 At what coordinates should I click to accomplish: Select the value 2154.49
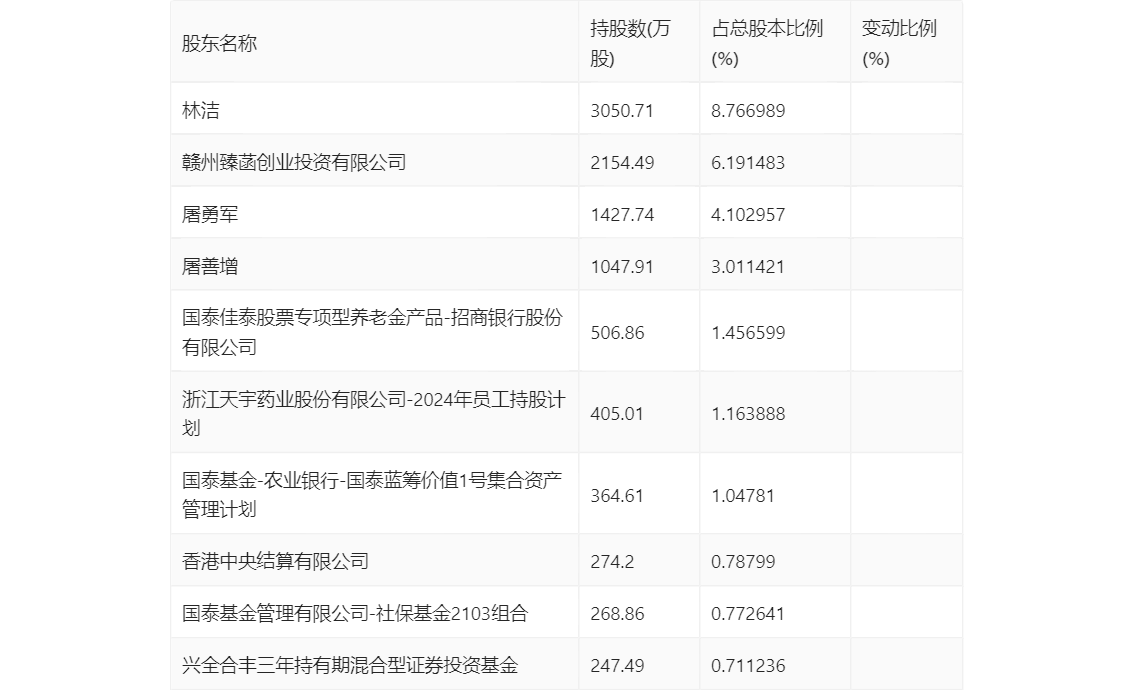click(x=622, y=163)
